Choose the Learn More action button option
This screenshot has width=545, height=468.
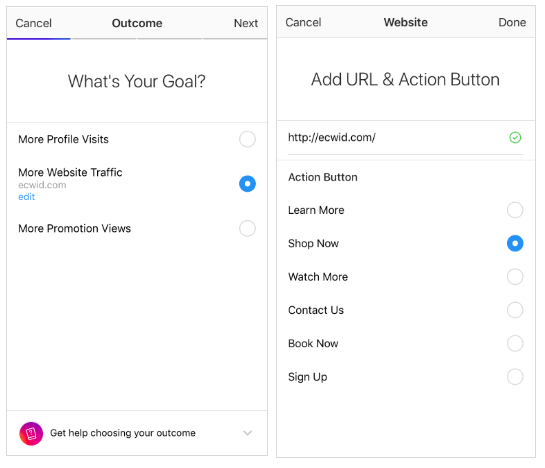point(515,210)
